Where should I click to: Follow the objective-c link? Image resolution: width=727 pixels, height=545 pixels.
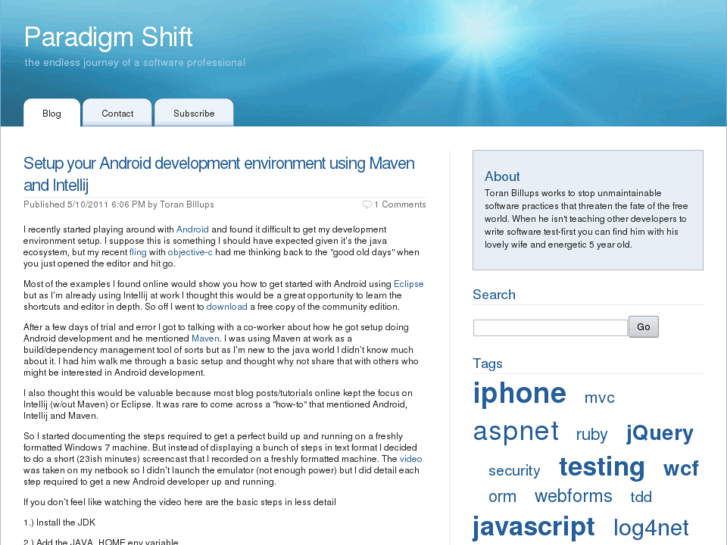pyautogui.click(x=190, y=252)
